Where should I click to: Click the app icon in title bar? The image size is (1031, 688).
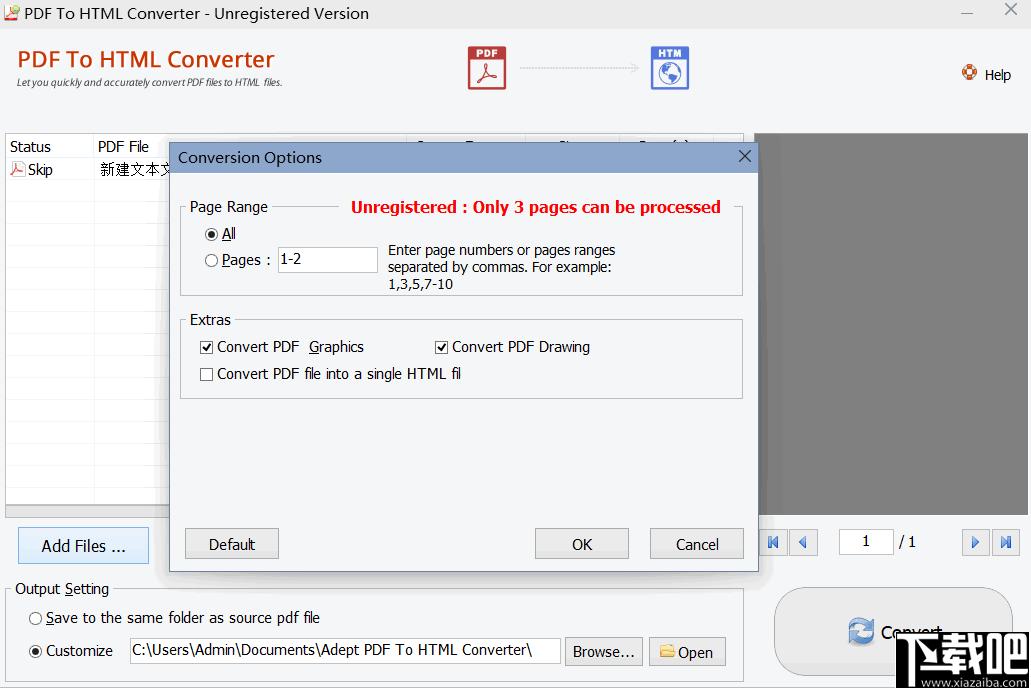point(11,12)
